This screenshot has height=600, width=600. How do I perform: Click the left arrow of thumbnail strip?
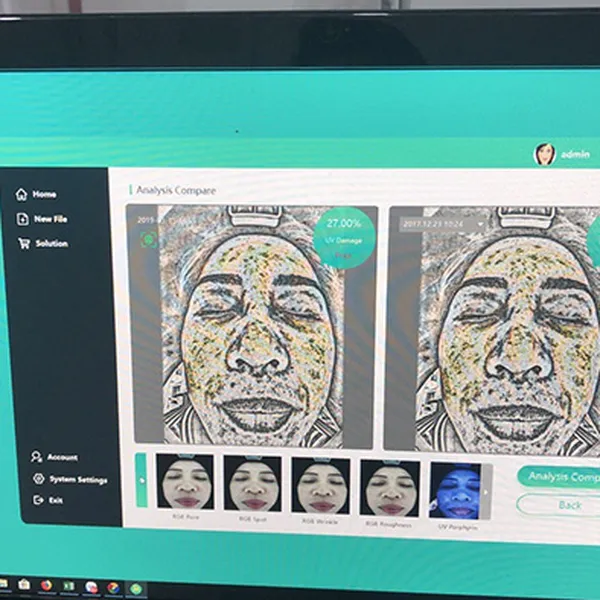click(141, 479)
